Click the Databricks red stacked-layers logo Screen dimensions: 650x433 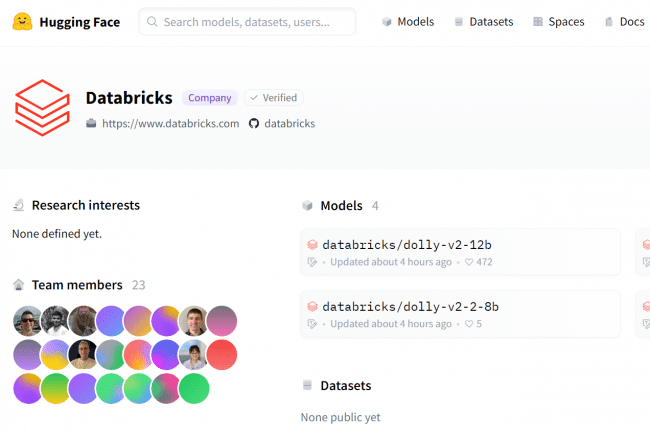42,108
